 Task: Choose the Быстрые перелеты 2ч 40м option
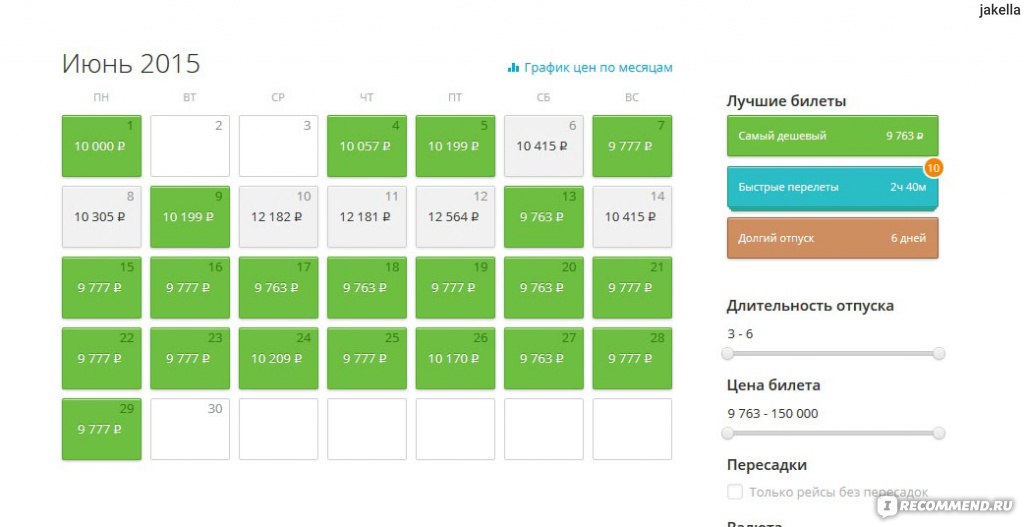click(830, 188)
